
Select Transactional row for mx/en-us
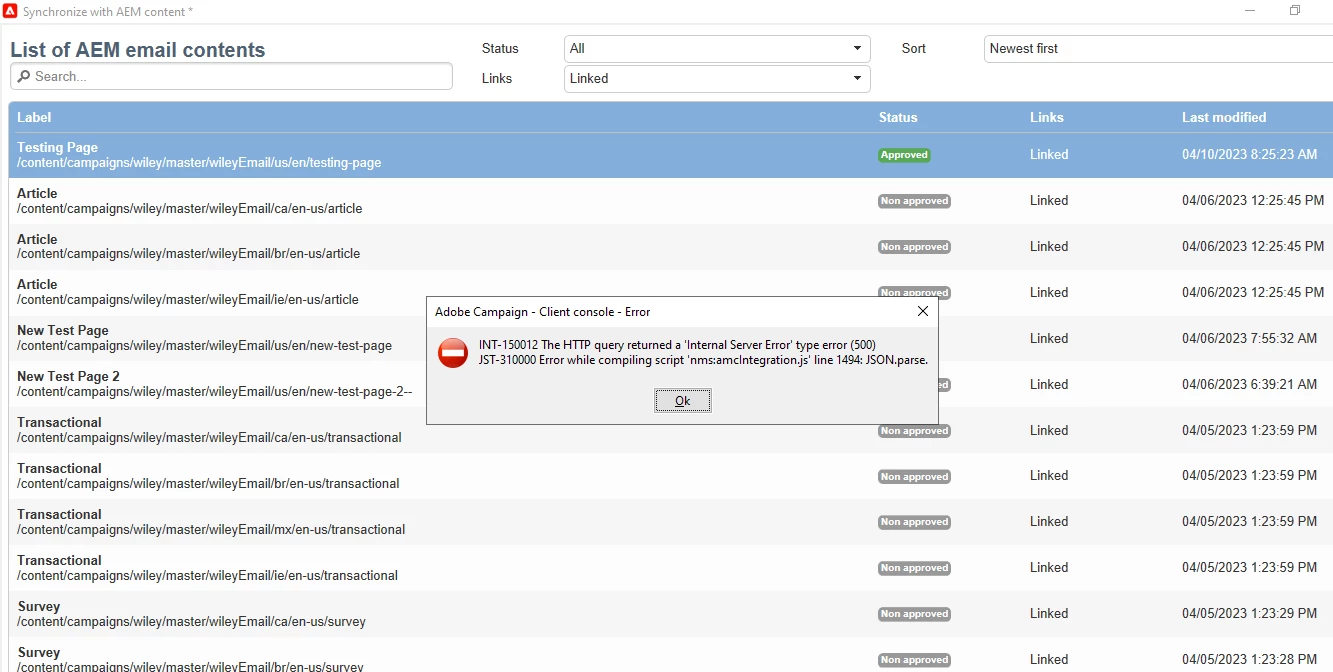(x=671, y=522)
